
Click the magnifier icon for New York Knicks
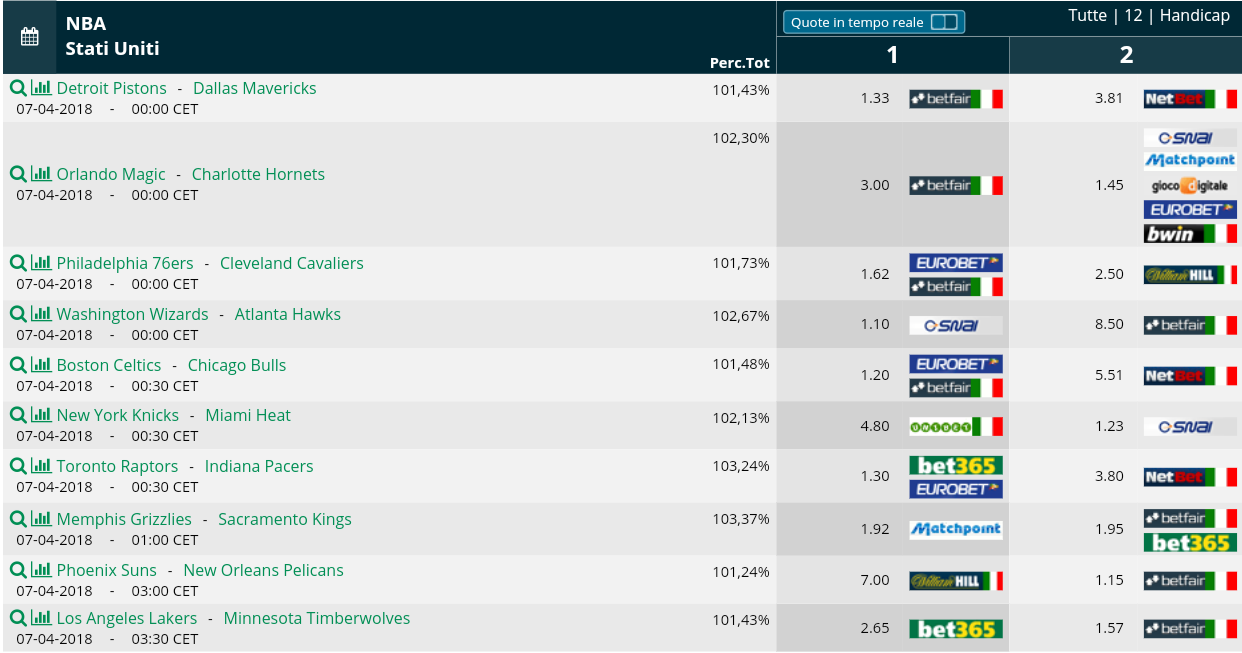(18, 415)
